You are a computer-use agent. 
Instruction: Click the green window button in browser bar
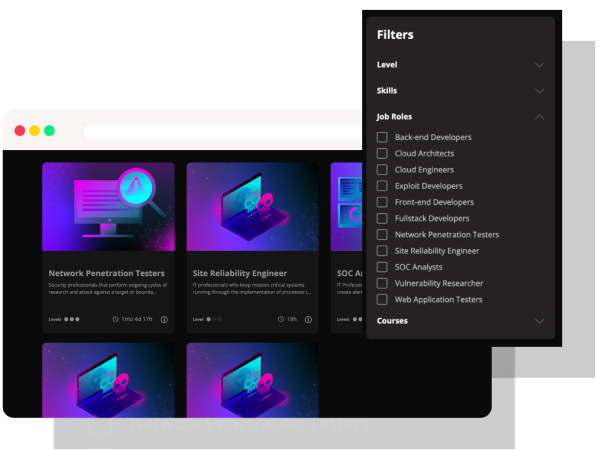click(49, 131)
